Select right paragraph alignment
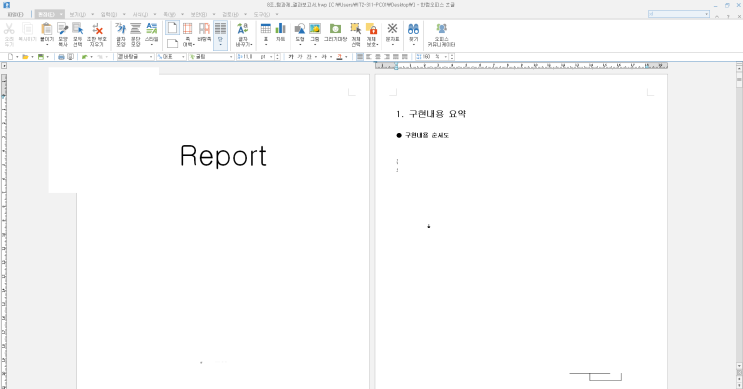 (387, 57)
